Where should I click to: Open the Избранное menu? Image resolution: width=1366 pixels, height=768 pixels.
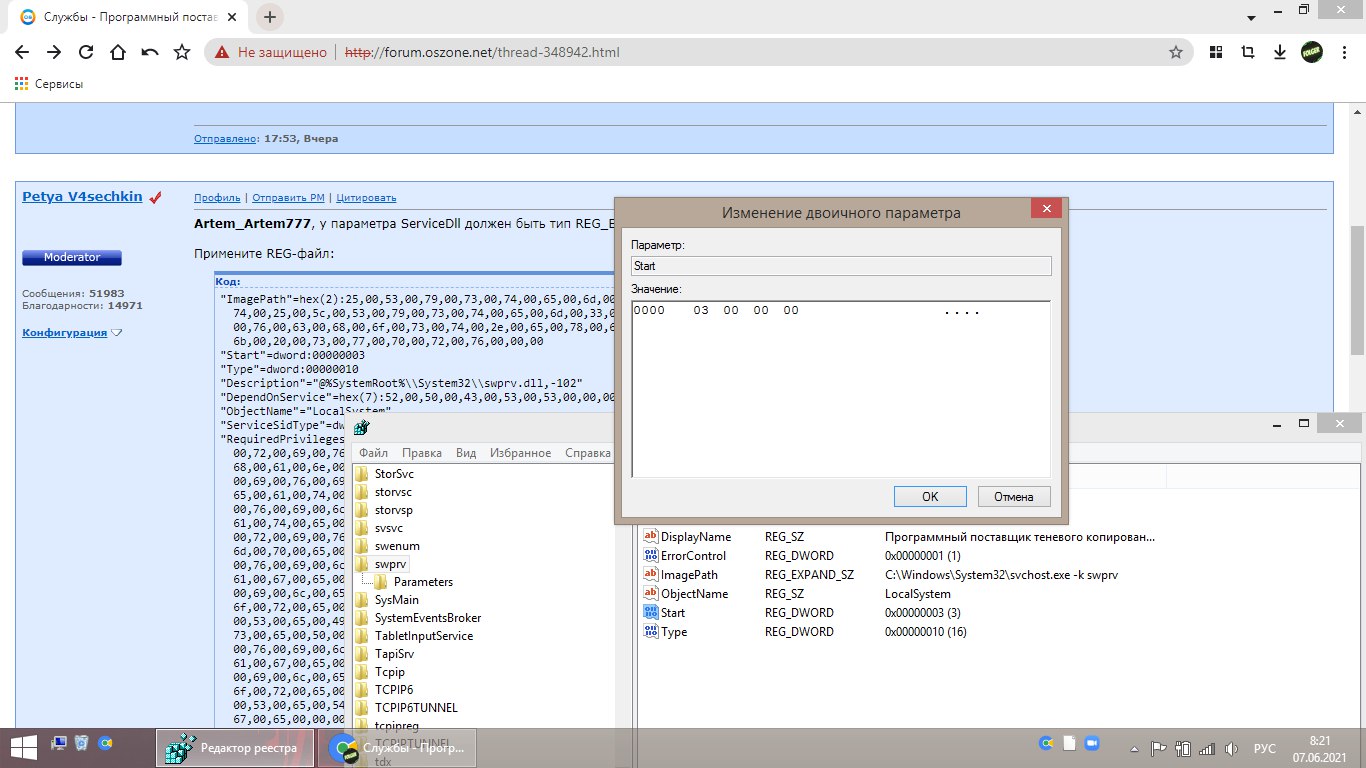(520, 453)
